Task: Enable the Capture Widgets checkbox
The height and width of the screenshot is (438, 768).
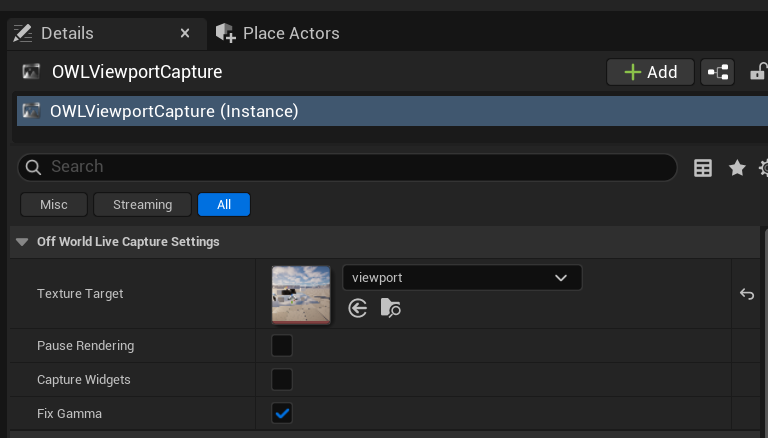Action: [282, 380]
